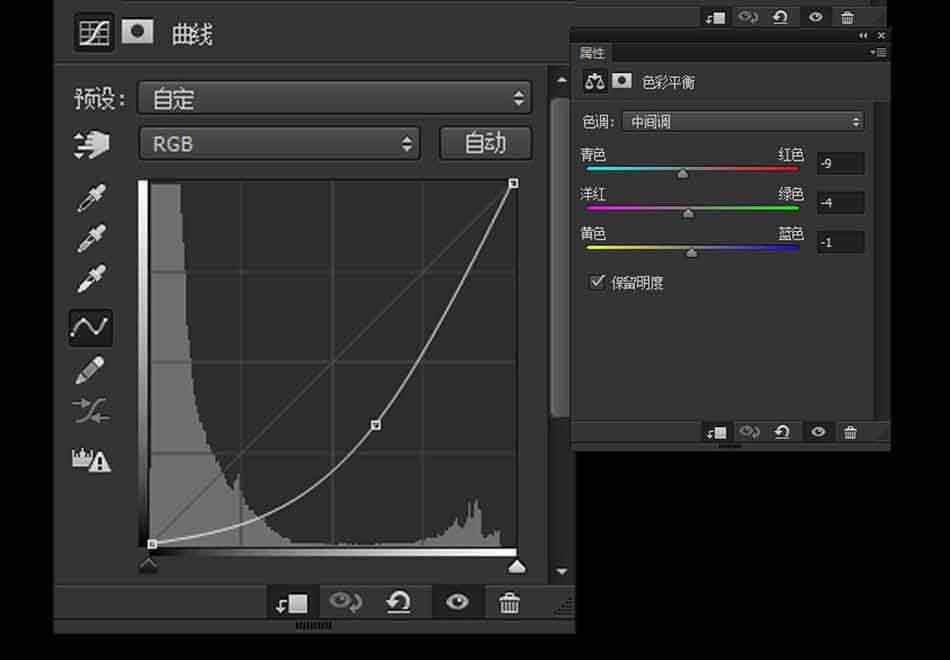Pick the gray point eyedropper
Image resolution: width=950 pixels, height=660 pixels.
(91, 238)
